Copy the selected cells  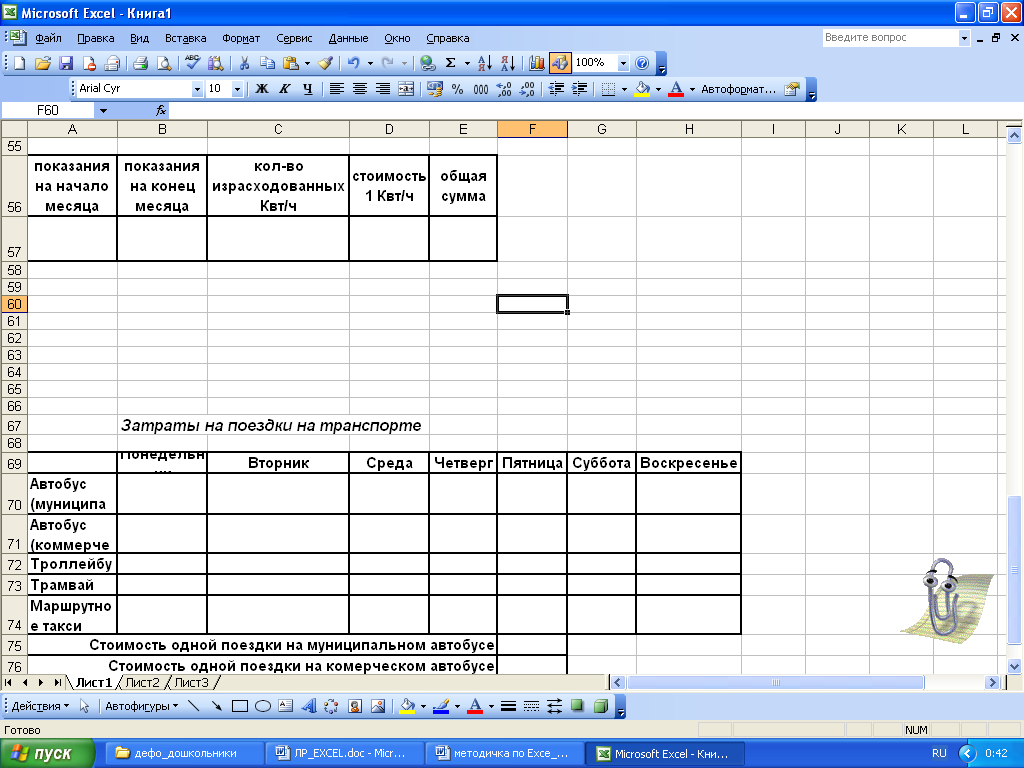click(x=267, y=63)
